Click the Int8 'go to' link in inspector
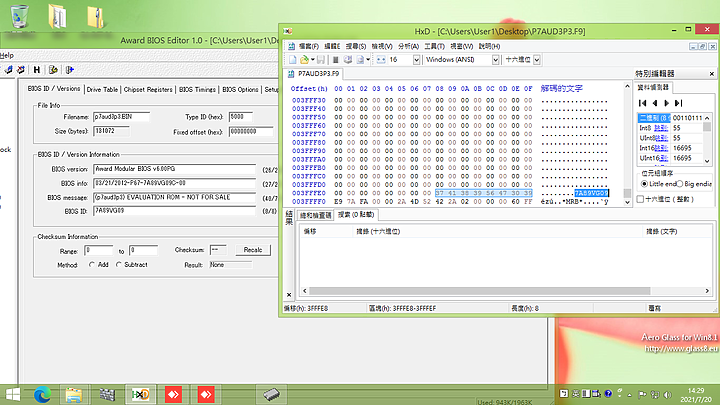Image resolution: width=720 pixels, height=405 pixels. point(661,128)
